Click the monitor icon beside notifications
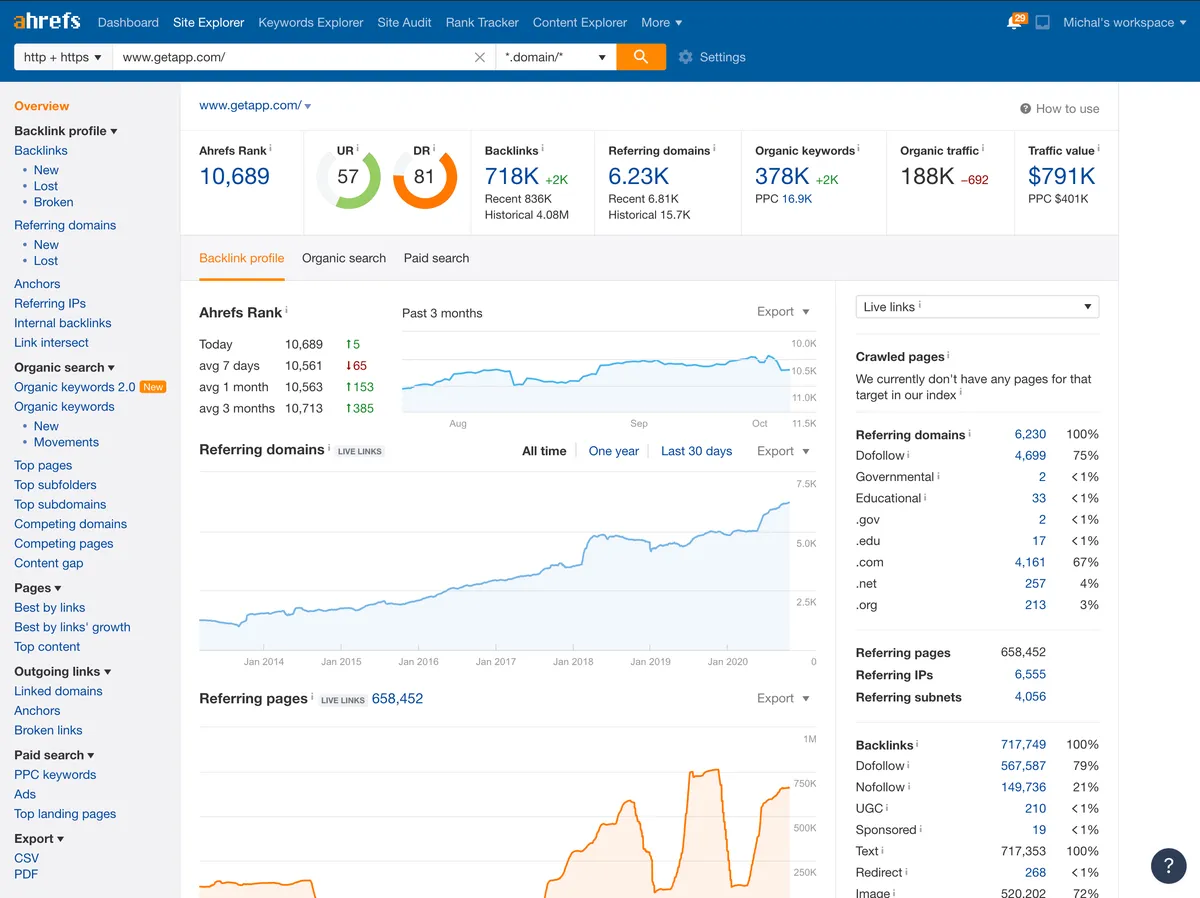This screenshot has width=1200, height=898. (1042, 22)
